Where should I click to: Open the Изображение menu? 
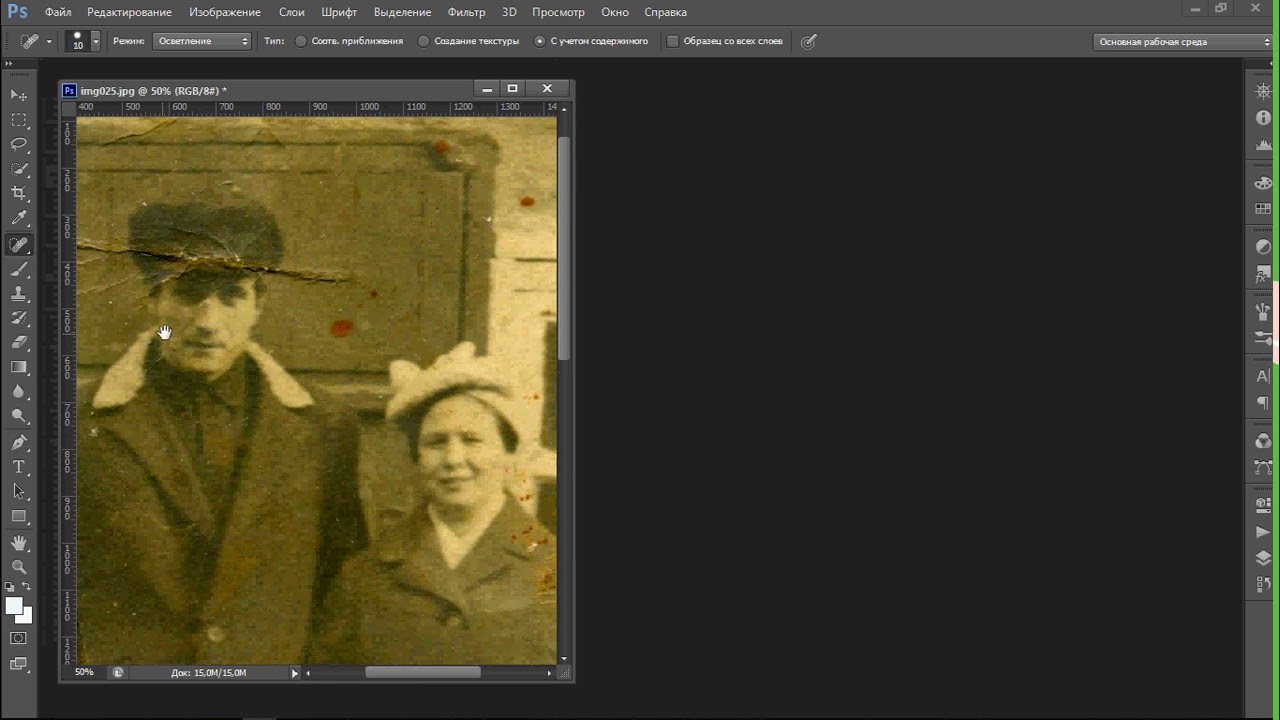225,12
